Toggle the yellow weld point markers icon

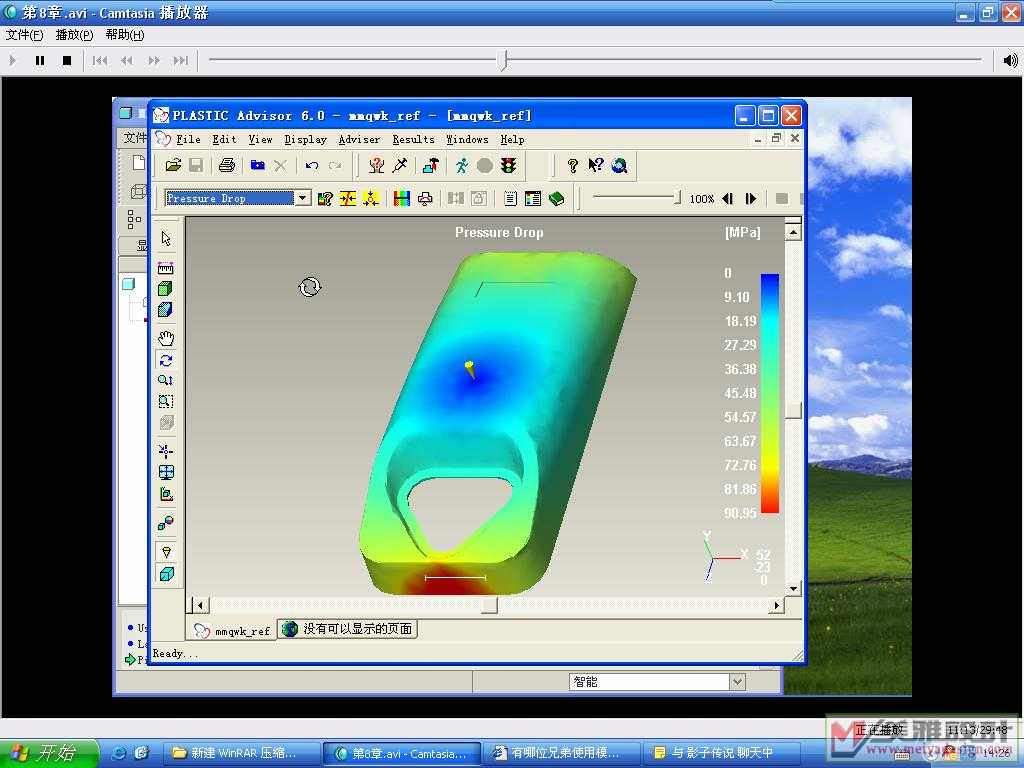coord(371,199)
